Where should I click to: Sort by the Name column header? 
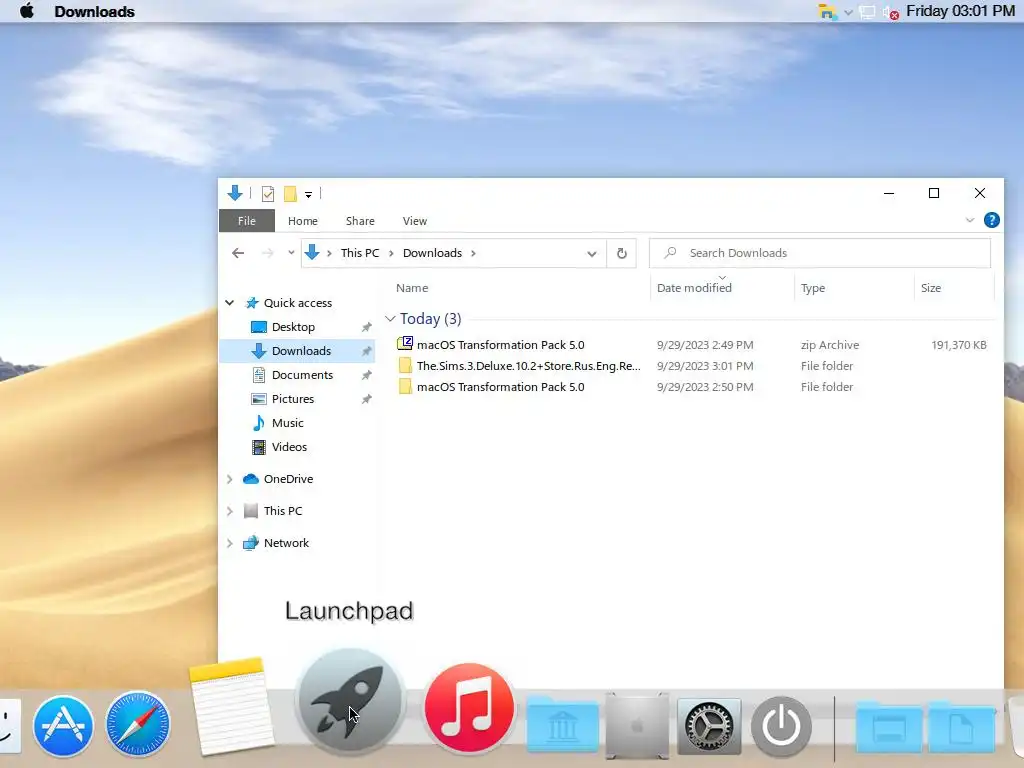coord(412,288)
